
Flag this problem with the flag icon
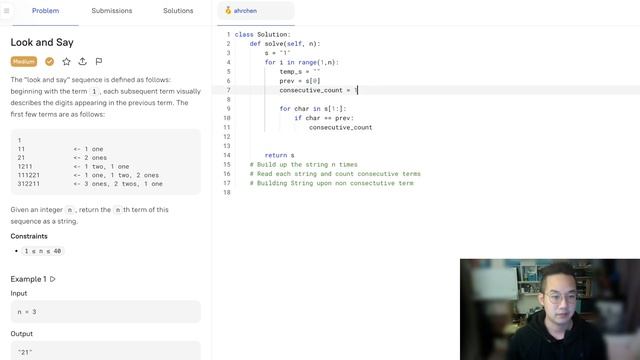99,62
